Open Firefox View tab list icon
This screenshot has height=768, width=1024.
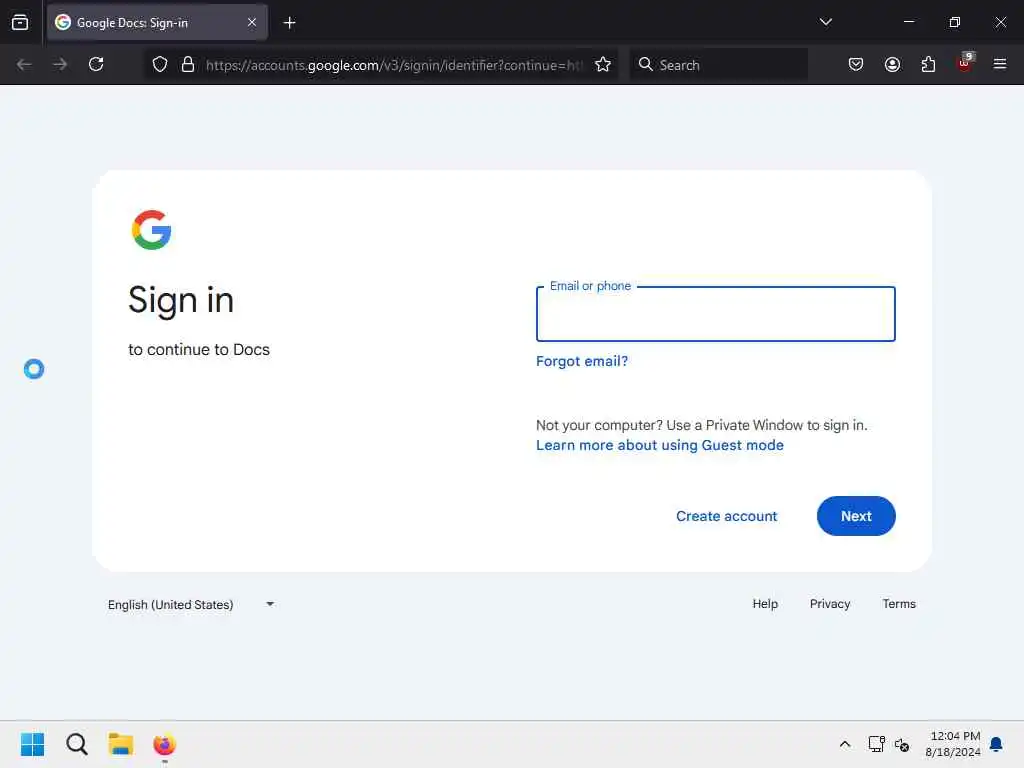tap(20, 22)
